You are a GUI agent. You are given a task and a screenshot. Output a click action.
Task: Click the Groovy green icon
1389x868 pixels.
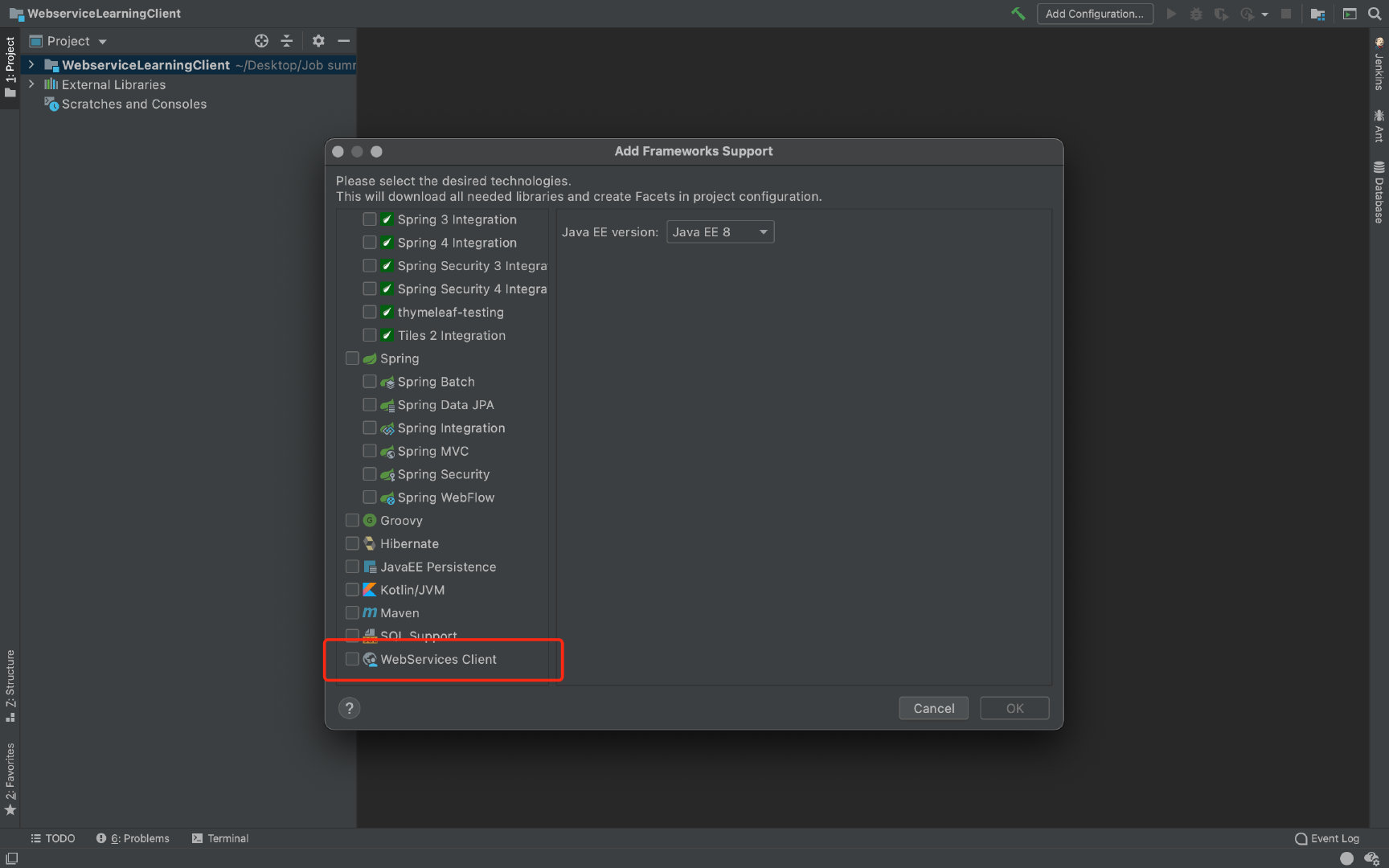(370, 521)
